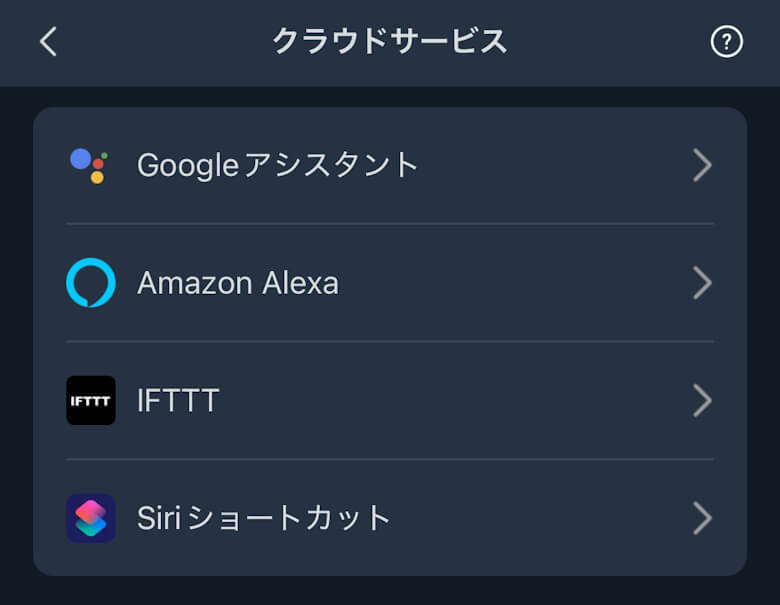Click the dark background below the list
This screenshot has height=605, width=780.
coord(390,592)
